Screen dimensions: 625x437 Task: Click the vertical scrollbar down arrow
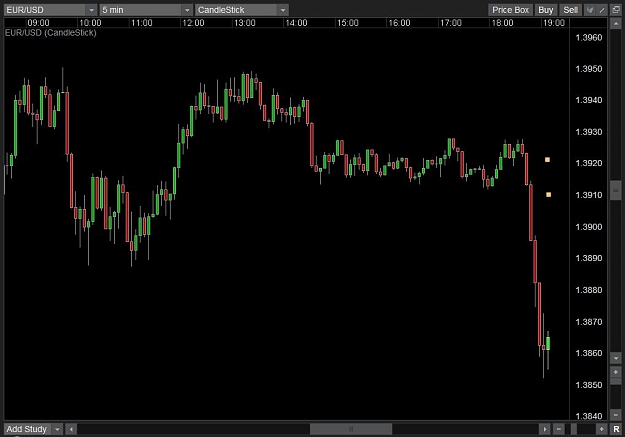tap(615, 358)
